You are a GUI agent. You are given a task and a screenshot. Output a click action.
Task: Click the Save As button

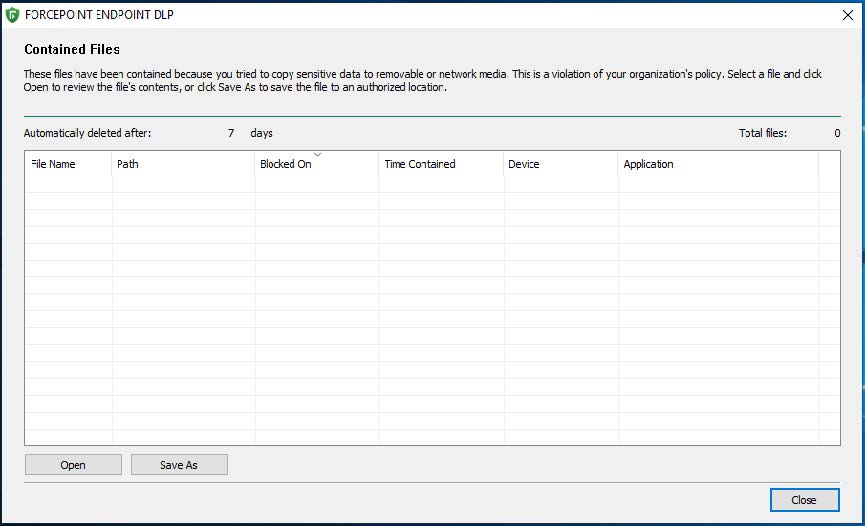point(179,465)
